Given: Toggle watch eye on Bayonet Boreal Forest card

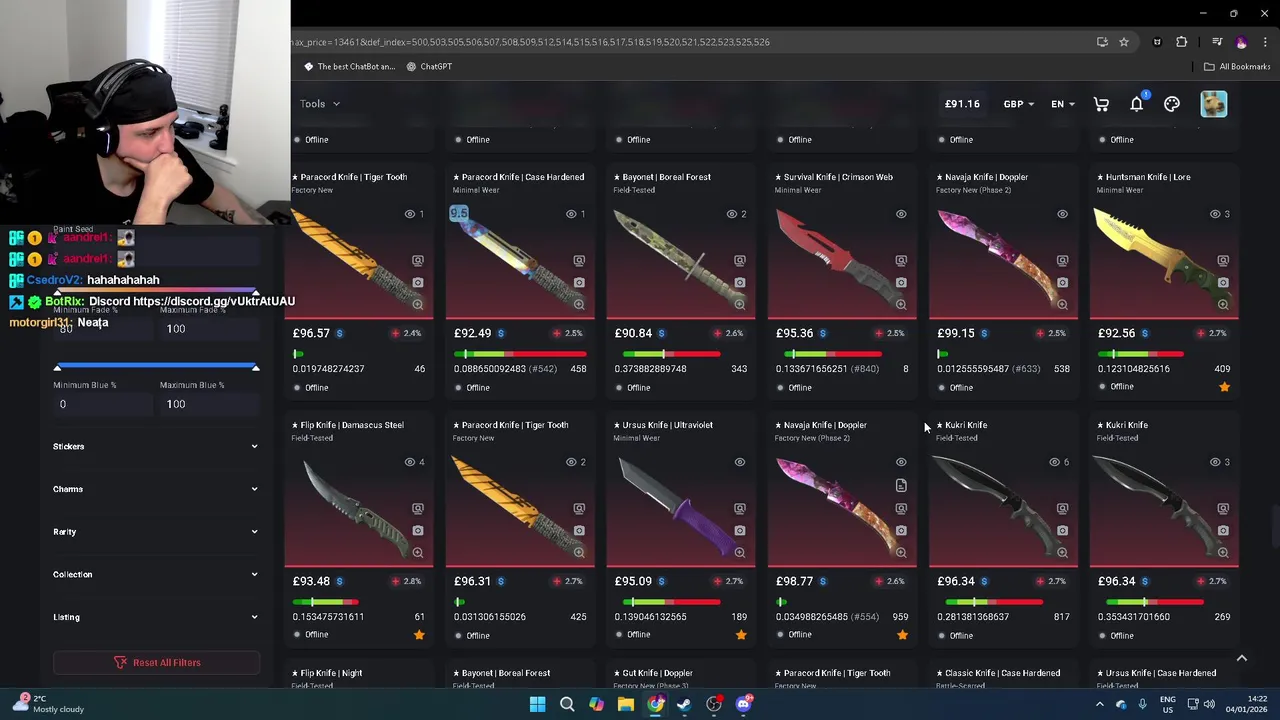Looking at the screenshot, I should click(732, 214).
